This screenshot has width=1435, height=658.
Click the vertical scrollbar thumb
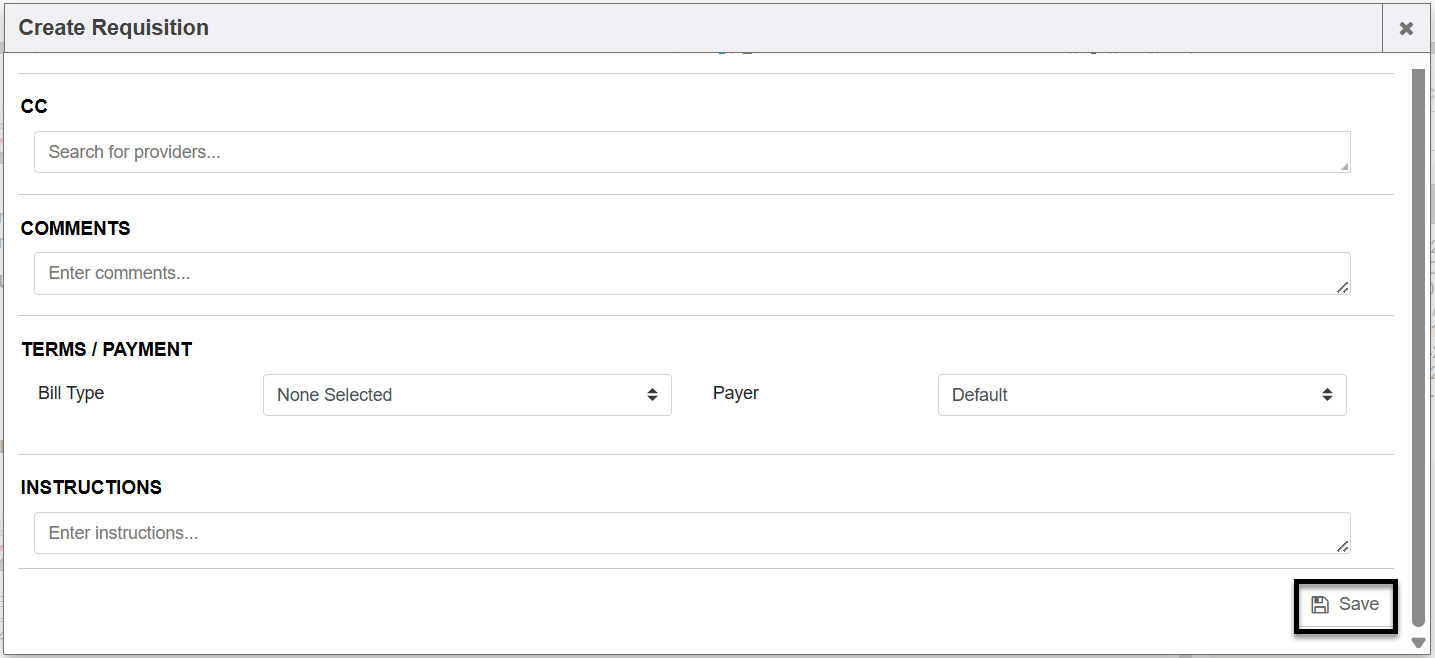coord(1418,340)
